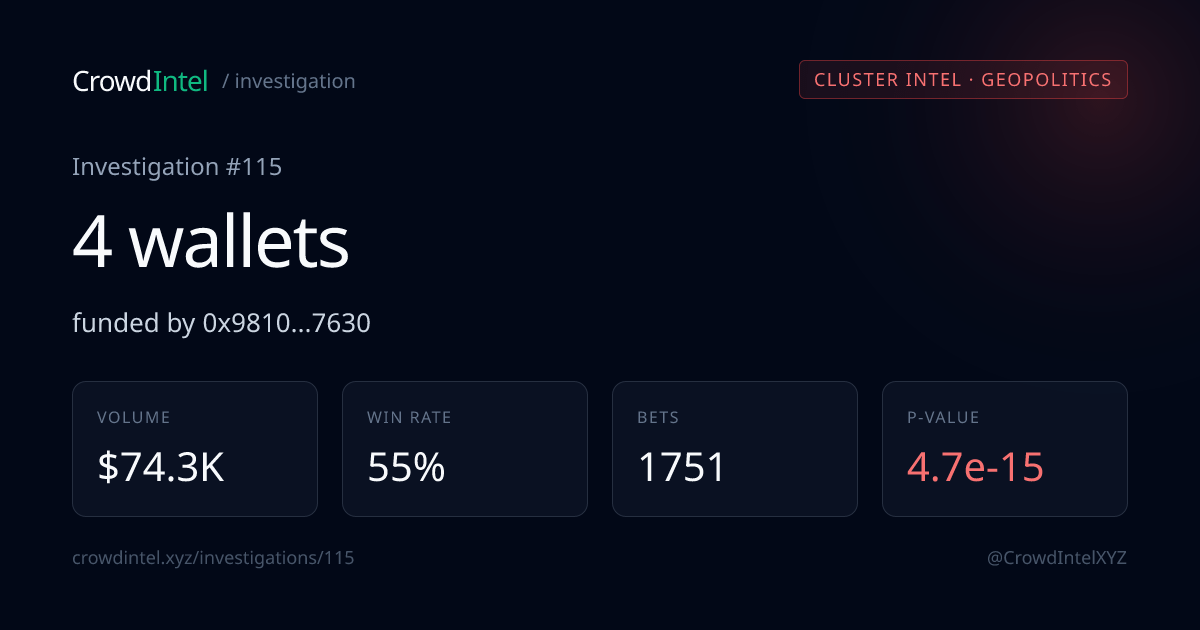Open funder wallet address 0x9810...7630
1200x630 pixels.
[286, 323]
